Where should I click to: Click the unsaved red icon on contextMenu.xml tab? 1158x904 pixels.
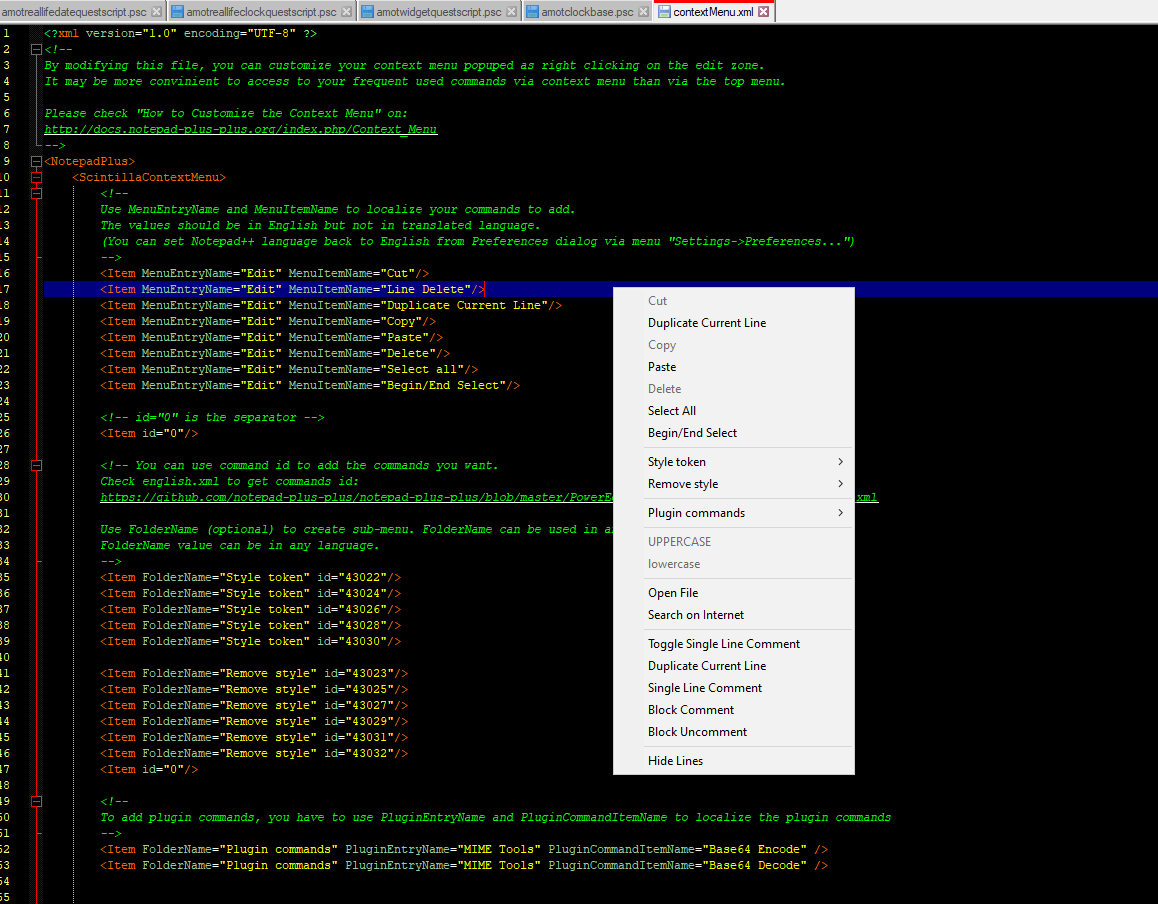664,12
